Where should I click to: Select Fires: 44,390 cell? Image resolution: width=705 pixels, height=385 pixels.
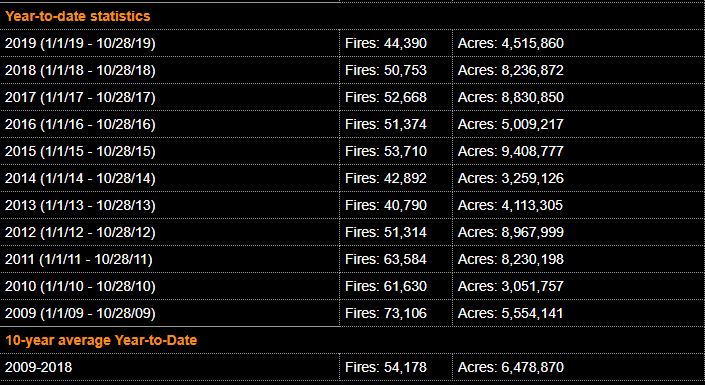[386, 43]
